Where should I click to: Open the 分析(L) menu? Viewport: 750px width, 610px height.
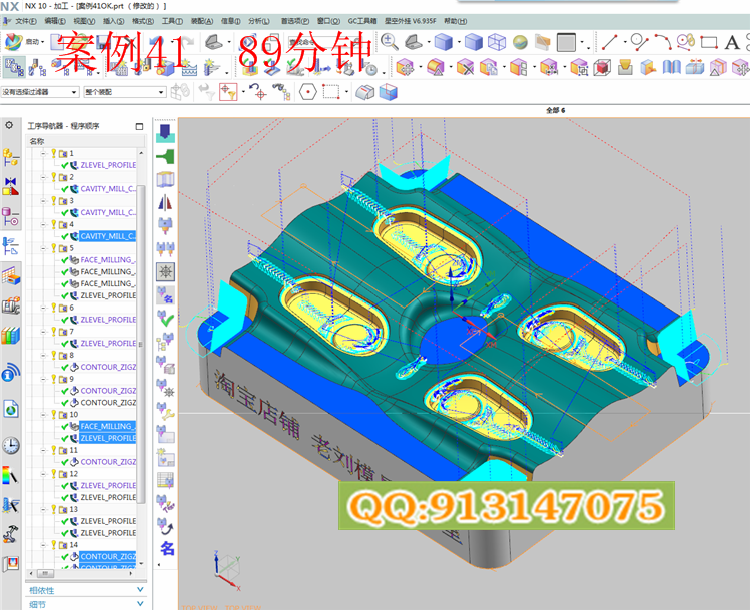click(x=259, y=21)
